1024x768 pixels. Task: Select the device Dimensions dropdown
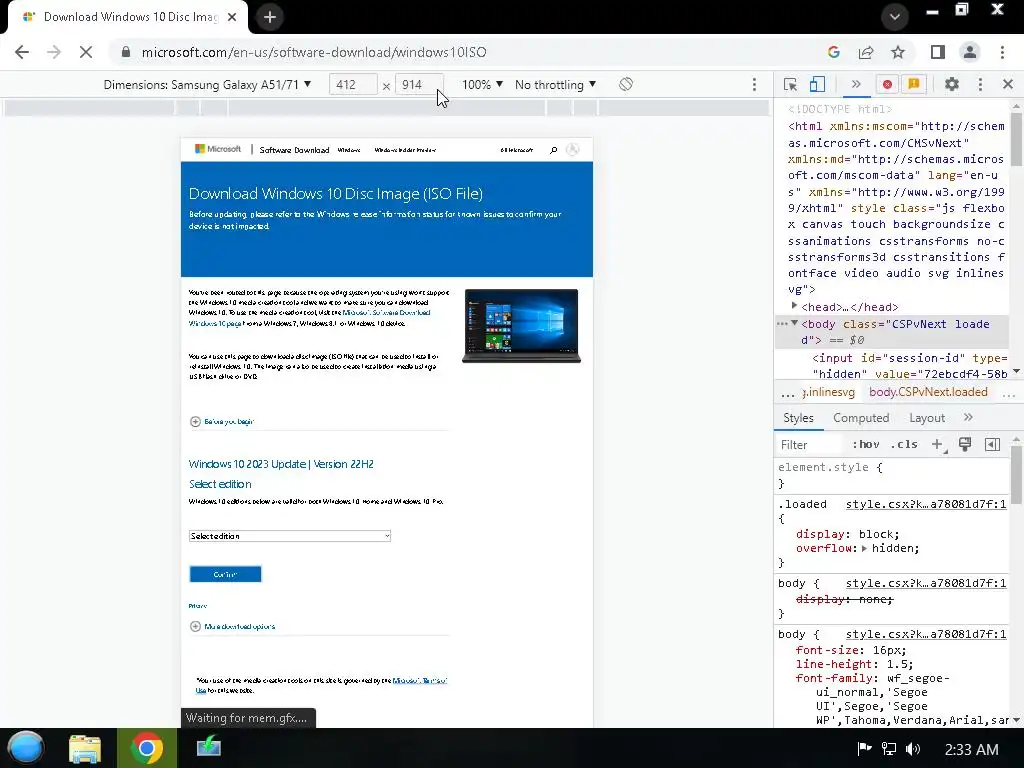click(207, 85)
